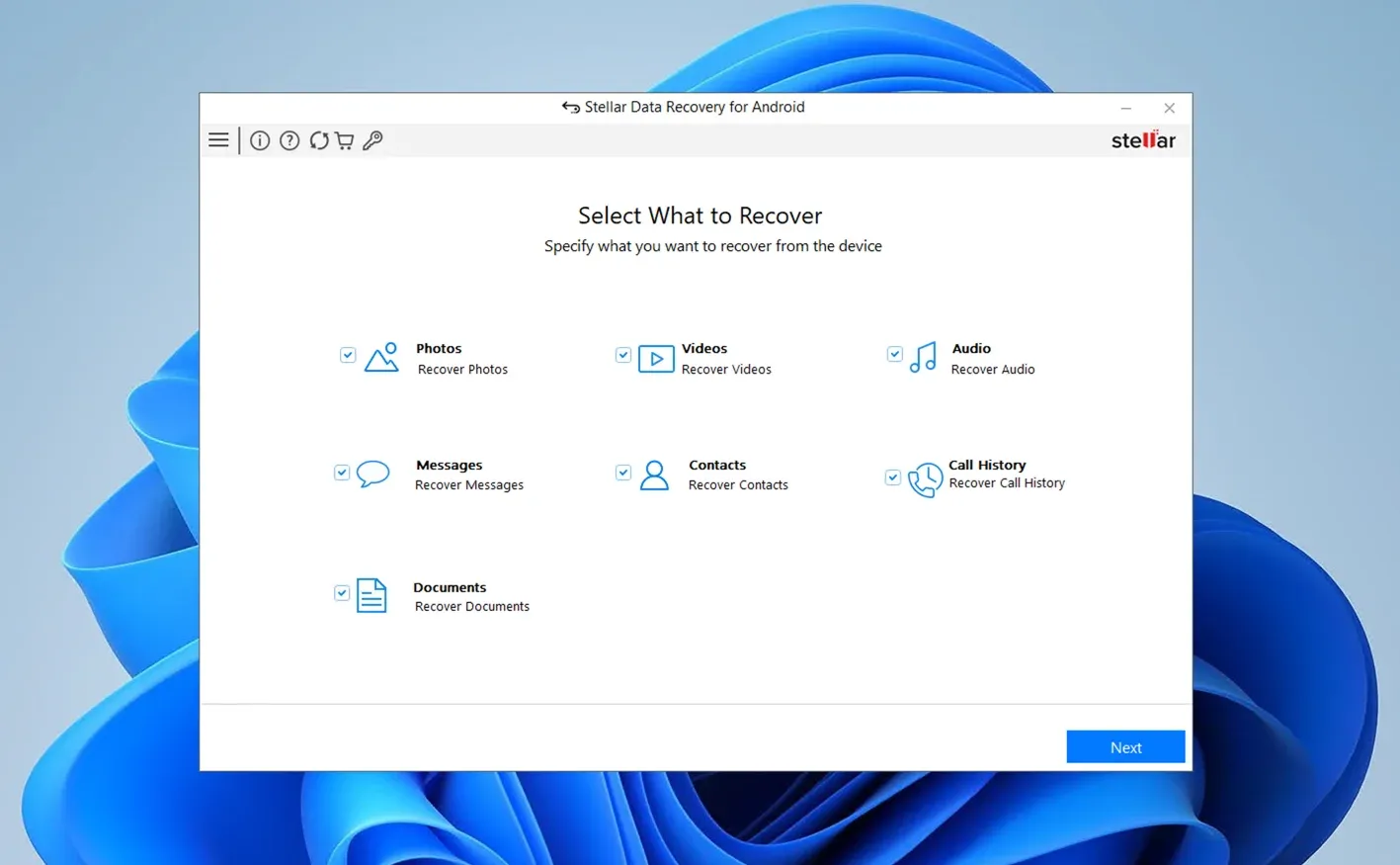Click the info (i) icon in toolbar
This screenshot has width=1400, height=865.
[x=260, y=140]
